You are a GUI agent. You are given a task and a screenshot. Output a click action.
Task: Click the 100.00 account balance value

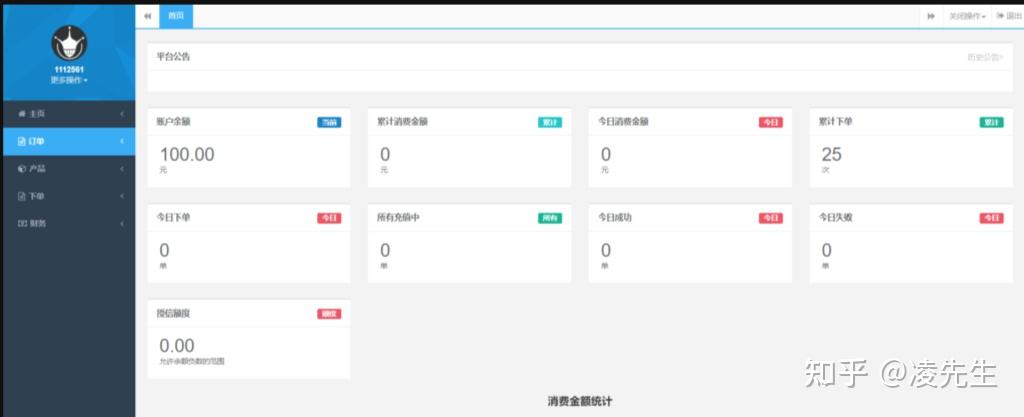pos(187,155)
